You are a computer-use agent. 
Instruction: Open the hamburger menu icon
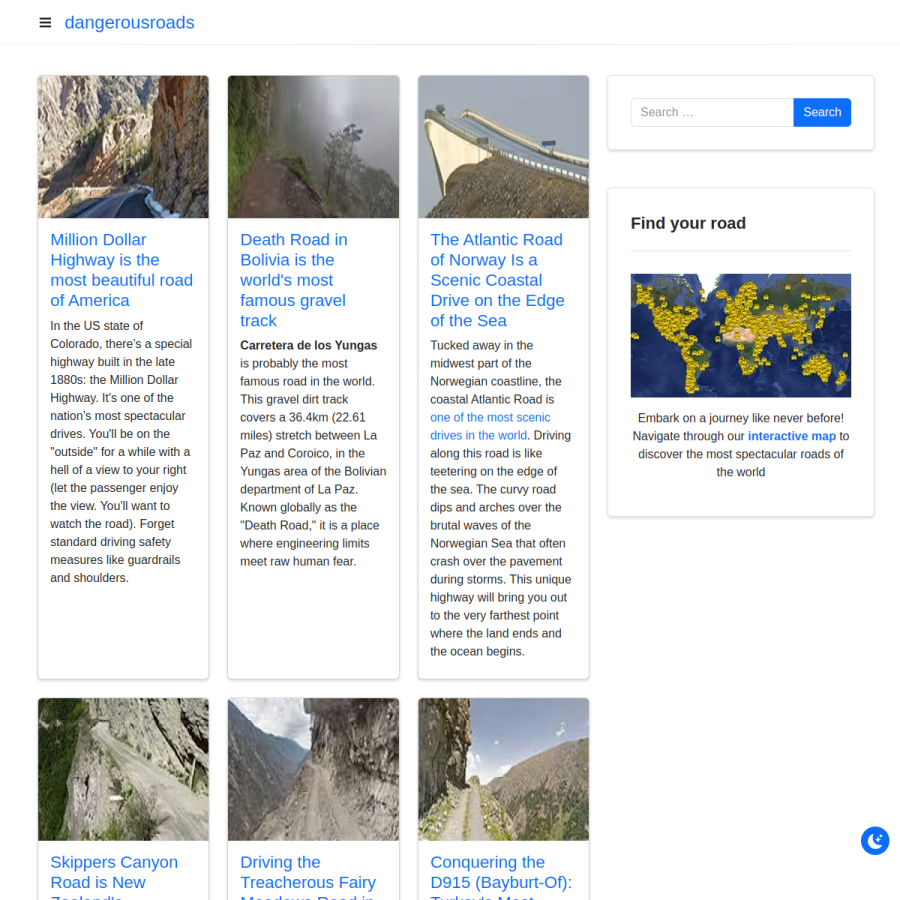45,22
